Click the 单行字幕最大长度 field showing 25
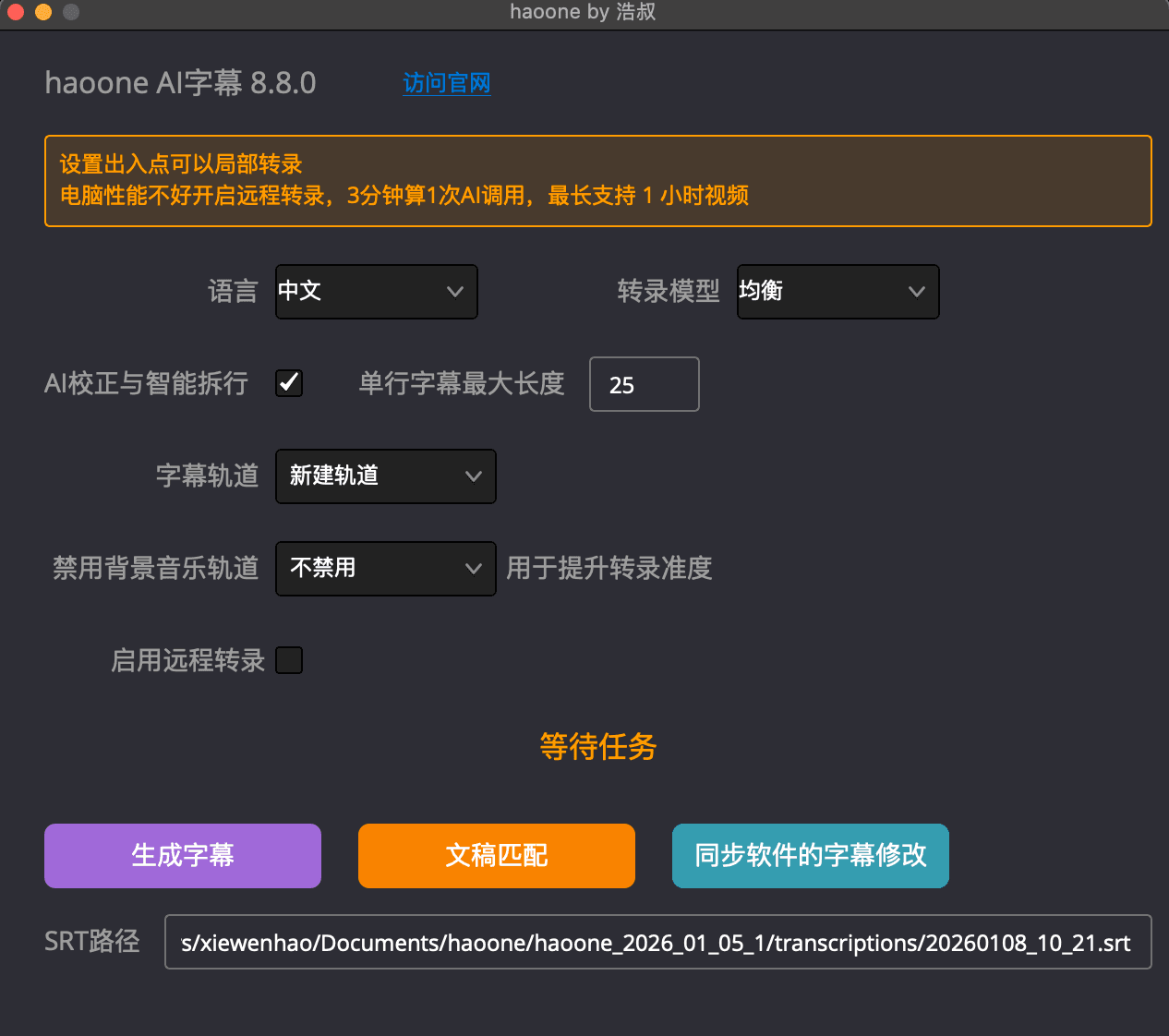Screen dimensions: 1169x1036 click(644, 384)
